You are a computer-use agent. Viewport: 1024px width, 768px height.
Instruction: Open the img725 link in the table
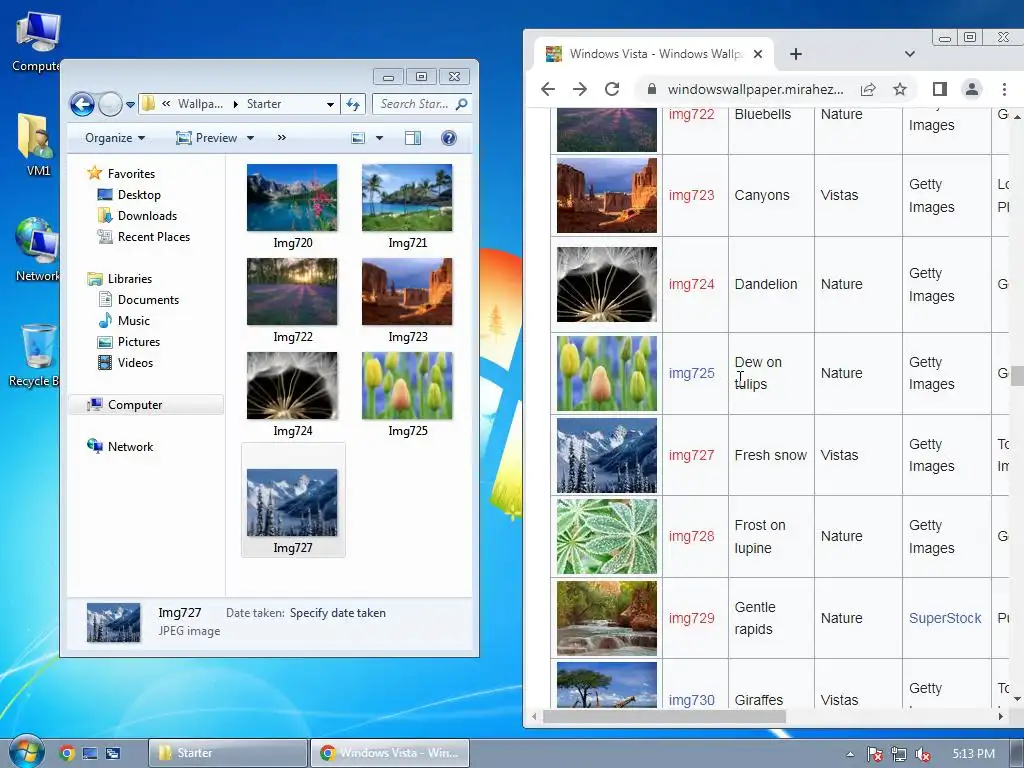692,373
